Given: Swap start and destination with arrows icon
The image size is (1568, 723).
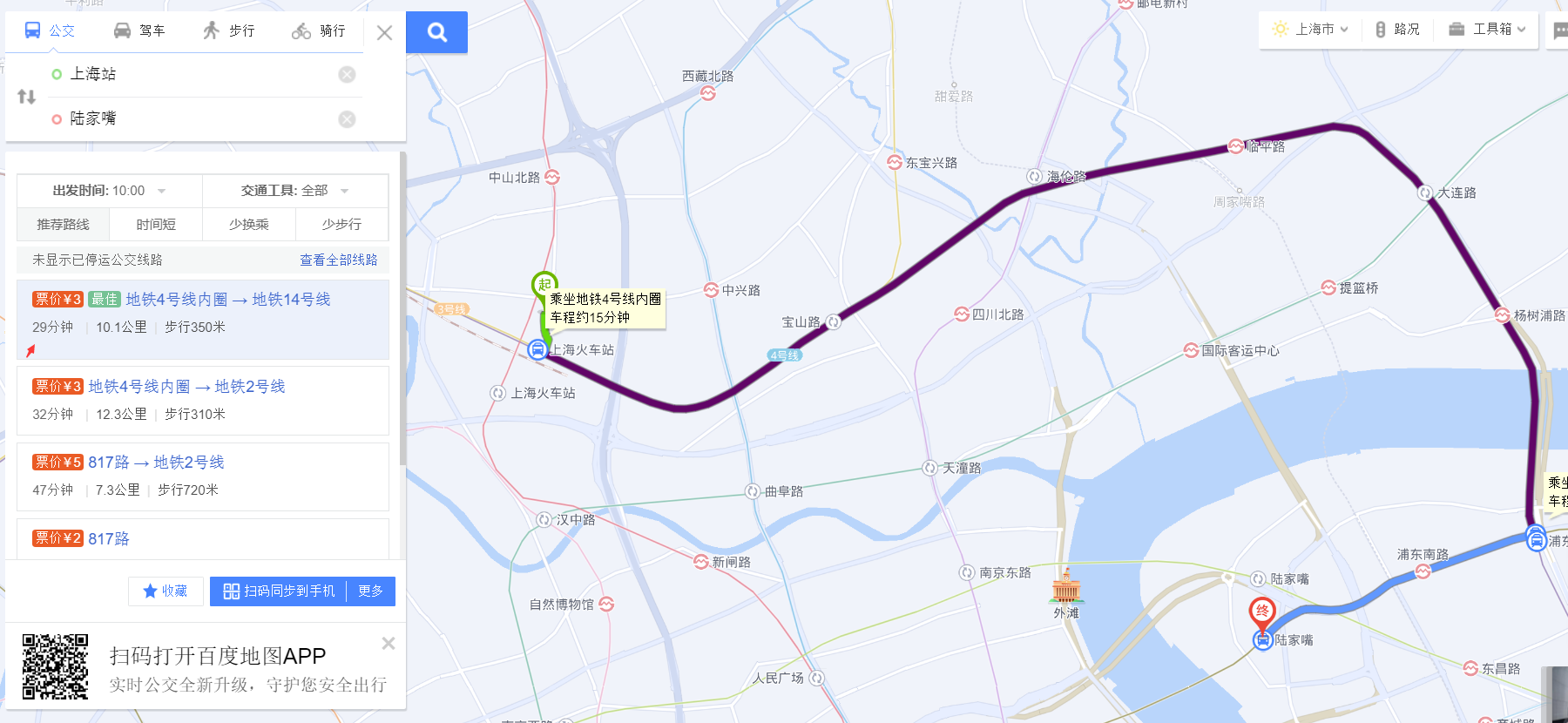Looking at the screenshot, I should coord(26,97).
